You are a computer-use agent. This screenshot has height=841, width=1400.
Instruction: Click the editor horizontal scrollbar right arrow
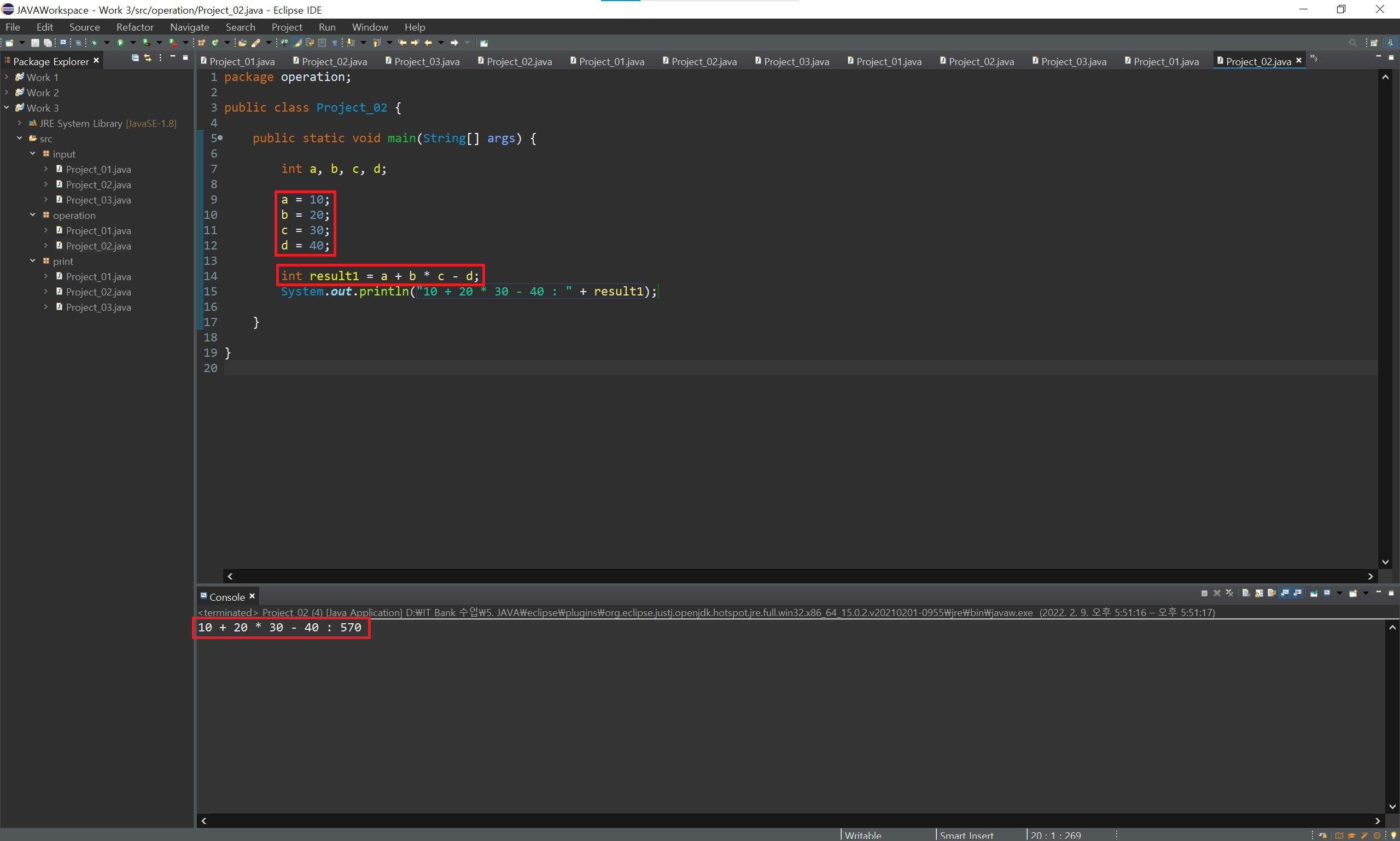(x=1370, y=576)
